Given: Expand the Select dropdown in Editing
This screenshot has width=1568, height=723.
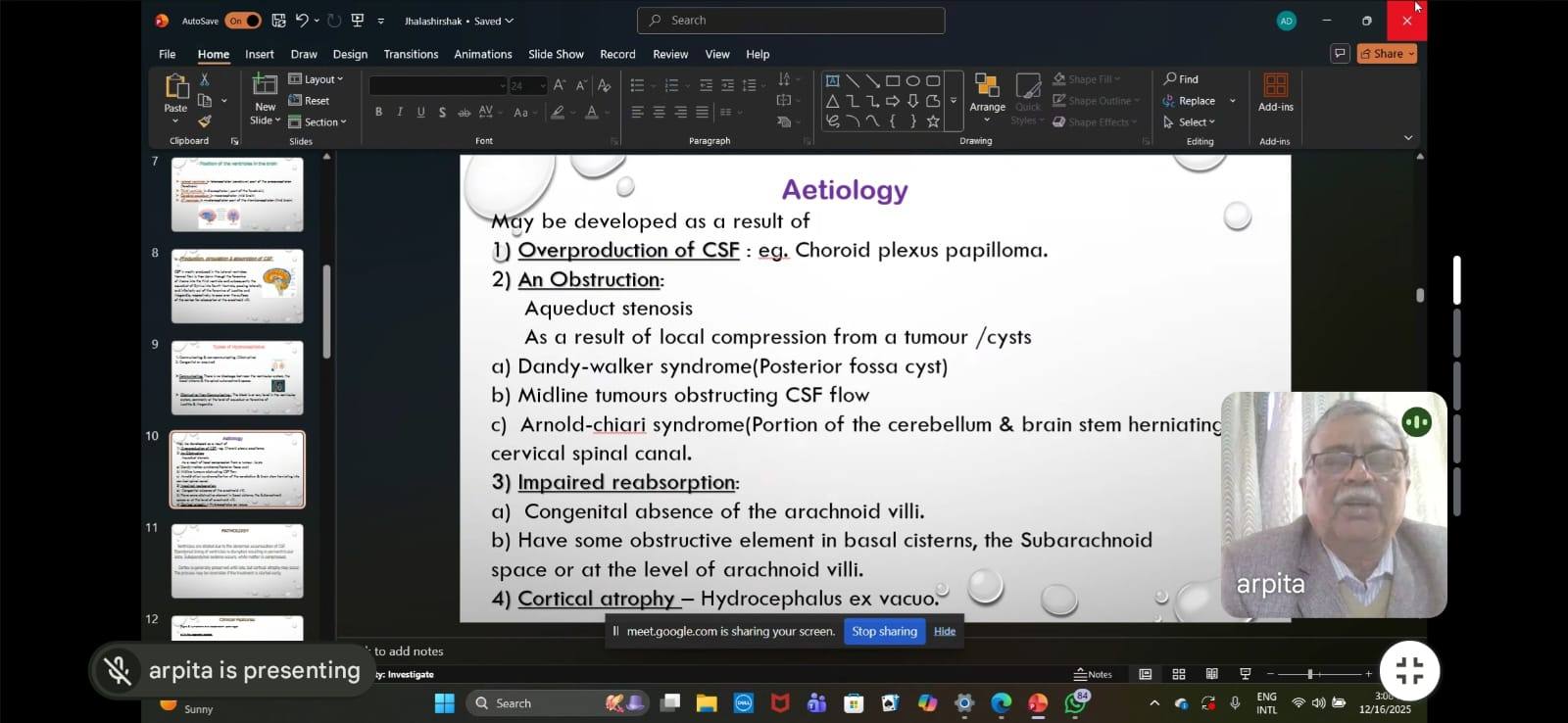Looking at the screenshot, I should point(1190,122).
